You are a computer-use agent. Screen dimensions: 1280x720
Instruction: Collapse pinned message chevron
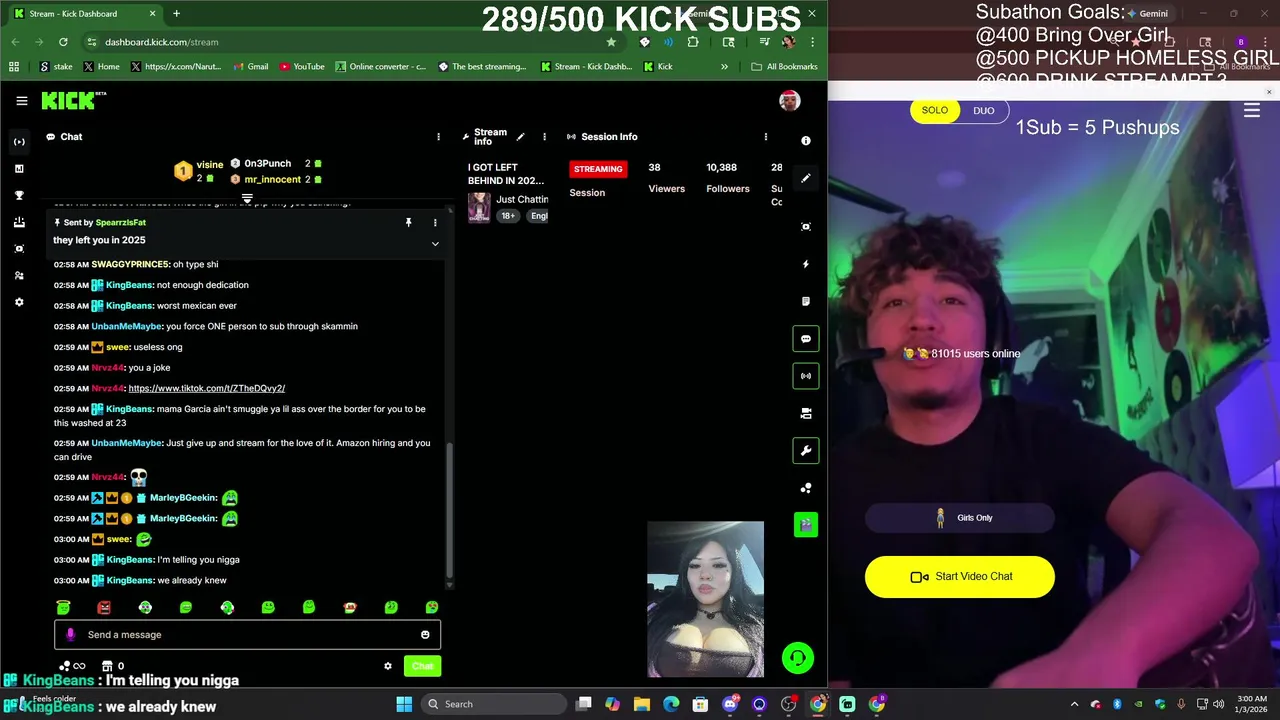pyautogui.click(x=435, y=243)
